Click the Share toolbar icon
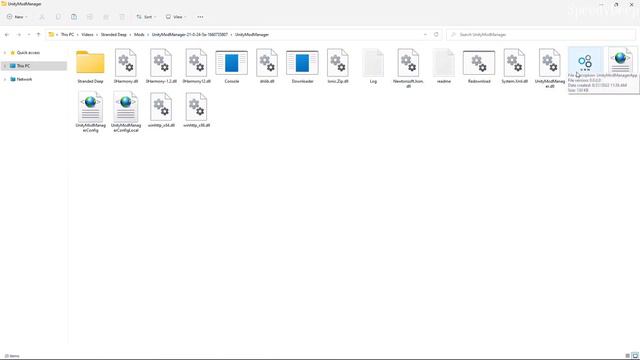 [106, 17]
